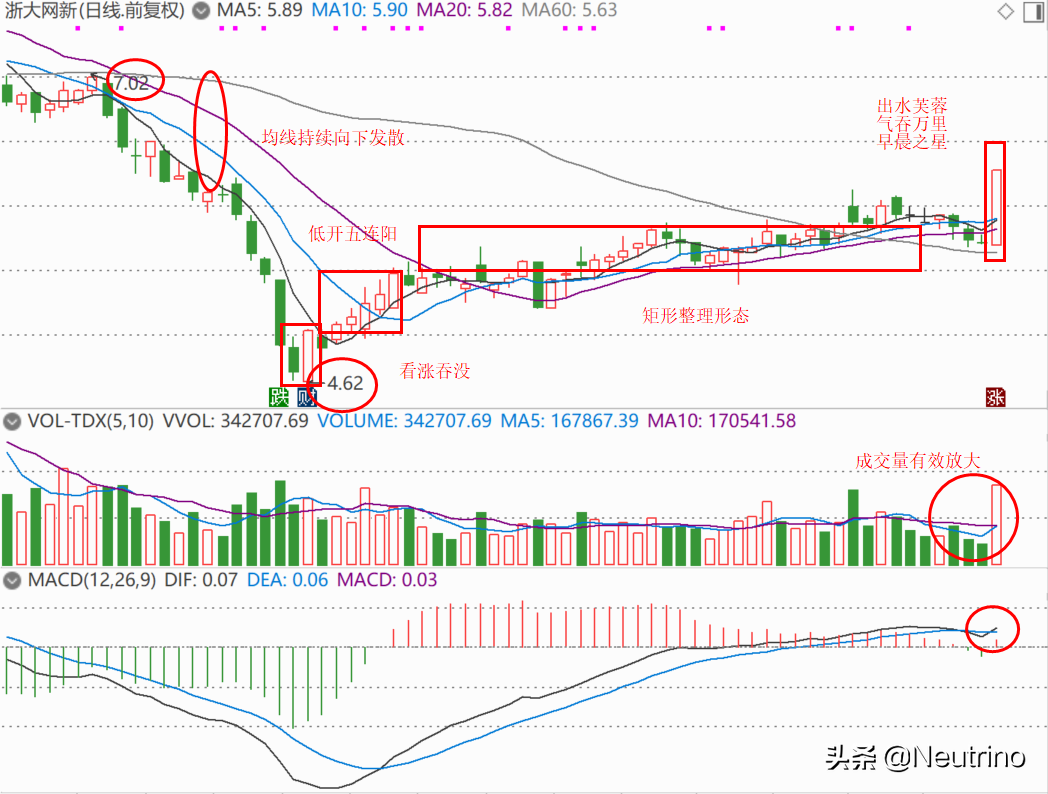Image resolution: width=1048 pixels, height=794 pixels.
Task: Click the MA20: 5.82 label
Action: coord(465,11)
